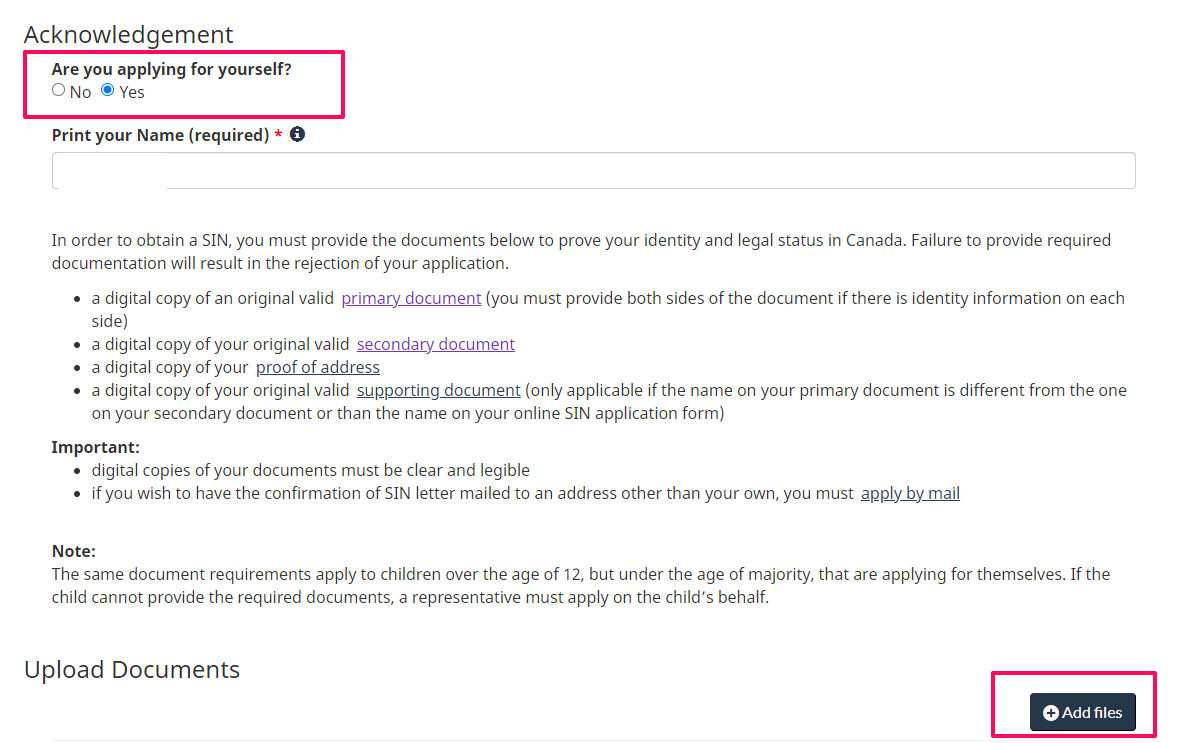Focus the Print your Name input field
1180x743 pixels.
(593, 171)
